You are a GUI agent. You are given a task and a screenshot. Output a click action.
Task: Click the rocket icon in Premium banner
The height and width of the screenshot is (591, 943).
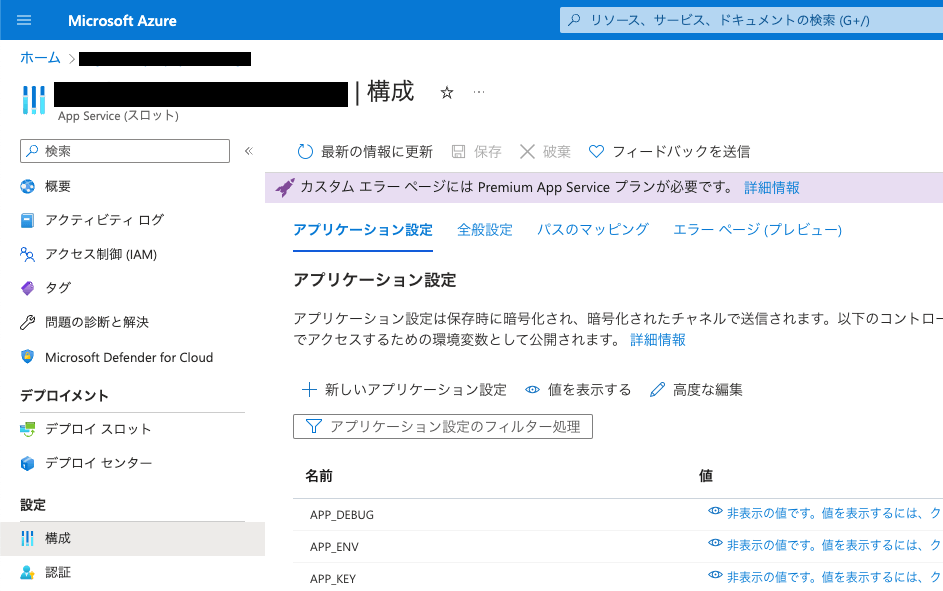coord(285,188)
